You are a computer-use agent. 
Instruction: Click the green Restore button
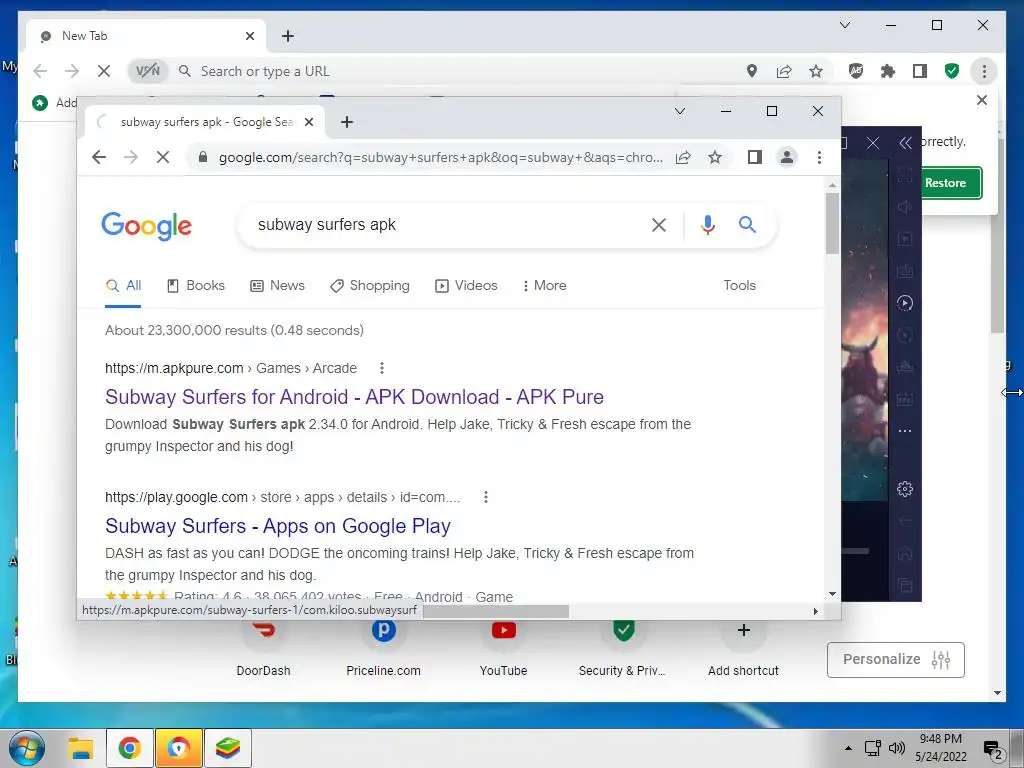pyautogui.click(x=952, y=183)
